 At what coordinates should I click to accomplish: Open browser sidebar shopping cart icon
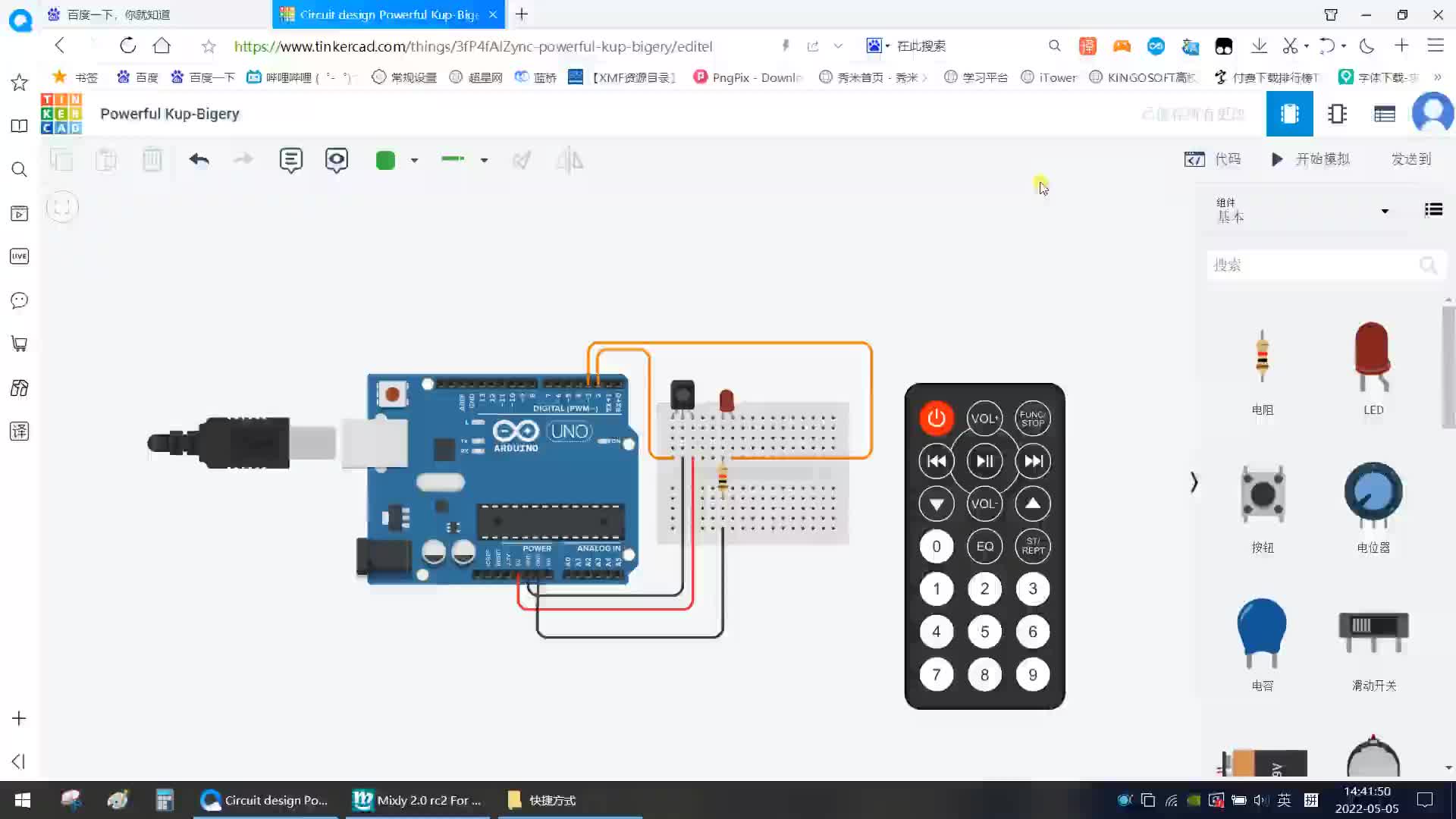[x=20, y=344]
